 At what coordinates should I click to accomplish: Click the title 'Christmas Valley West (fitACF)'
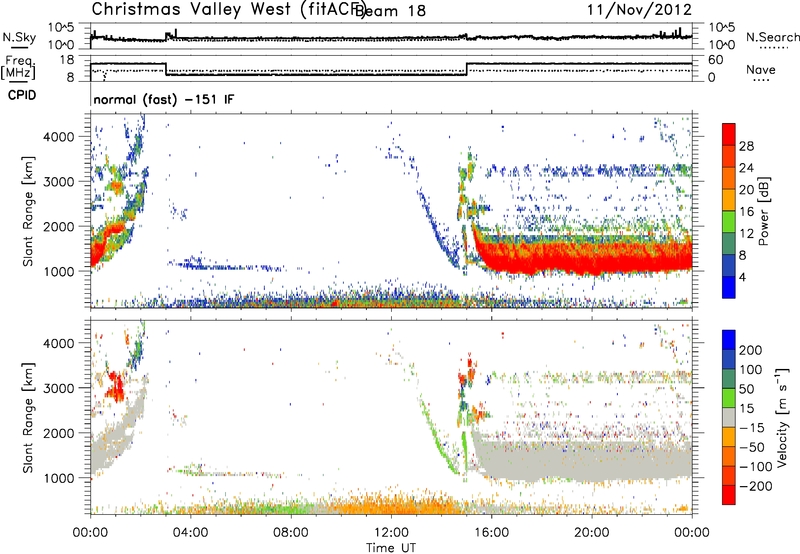228,9
